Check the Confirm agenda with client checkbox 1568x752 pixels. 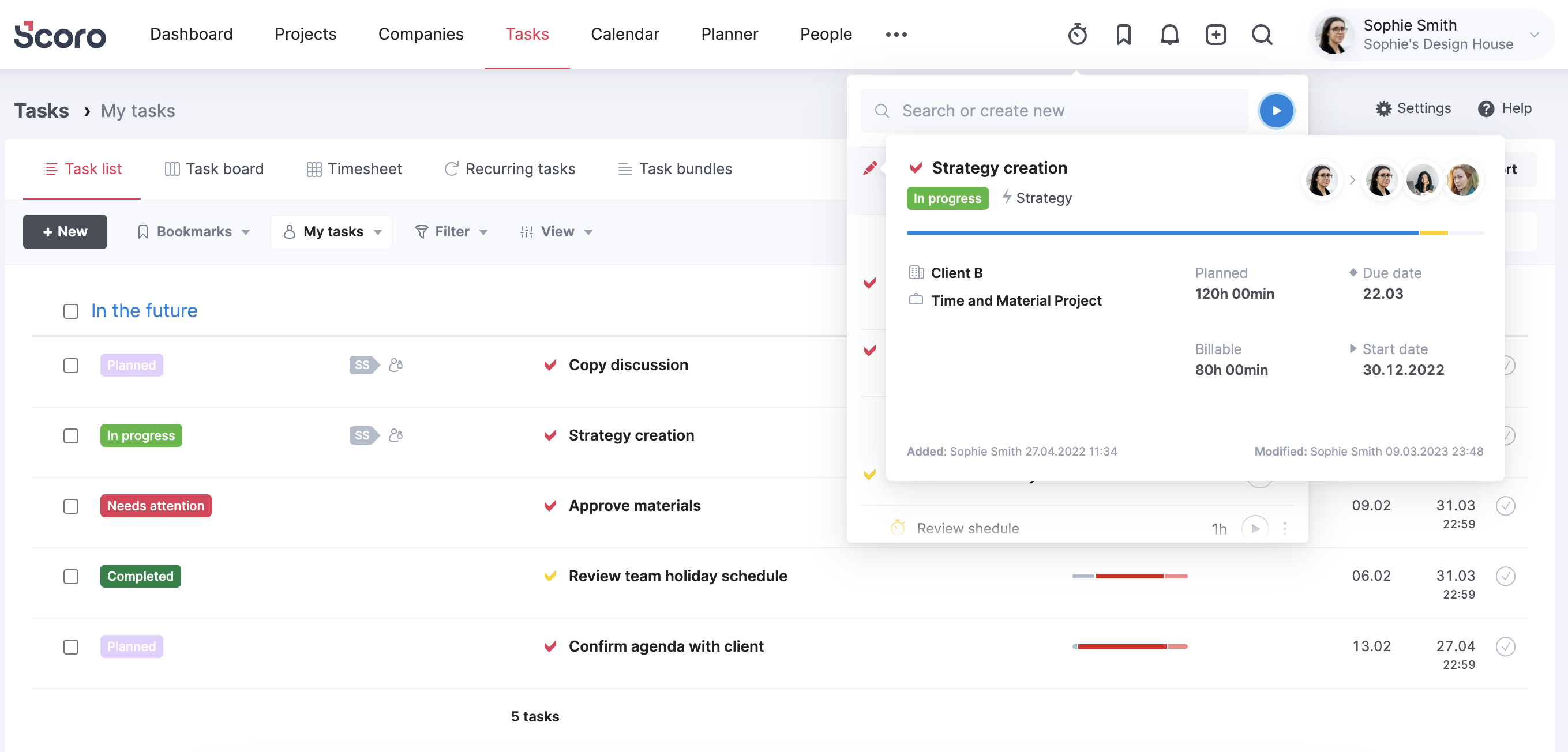coord(70,646)
